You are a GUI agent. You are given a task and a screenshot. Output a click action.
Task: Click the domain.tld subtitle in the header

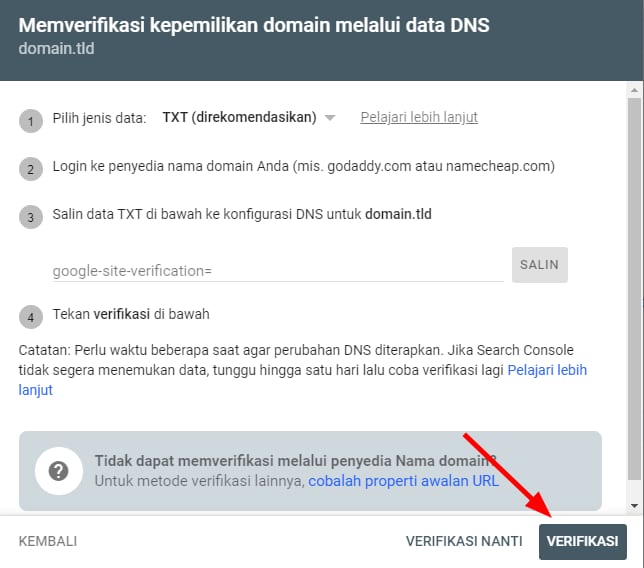58,47
